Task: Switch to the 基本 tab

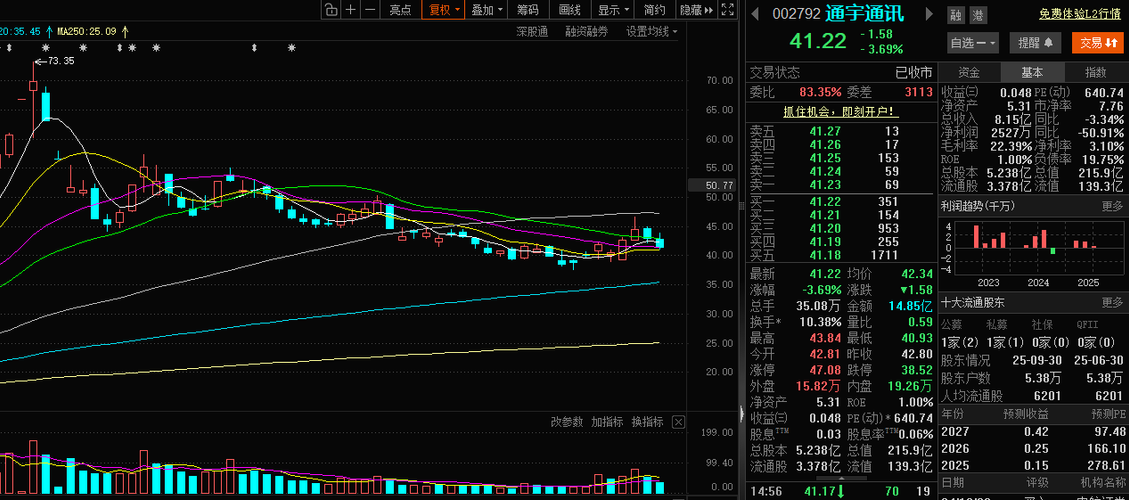Action: click(x=1032, y=72)
